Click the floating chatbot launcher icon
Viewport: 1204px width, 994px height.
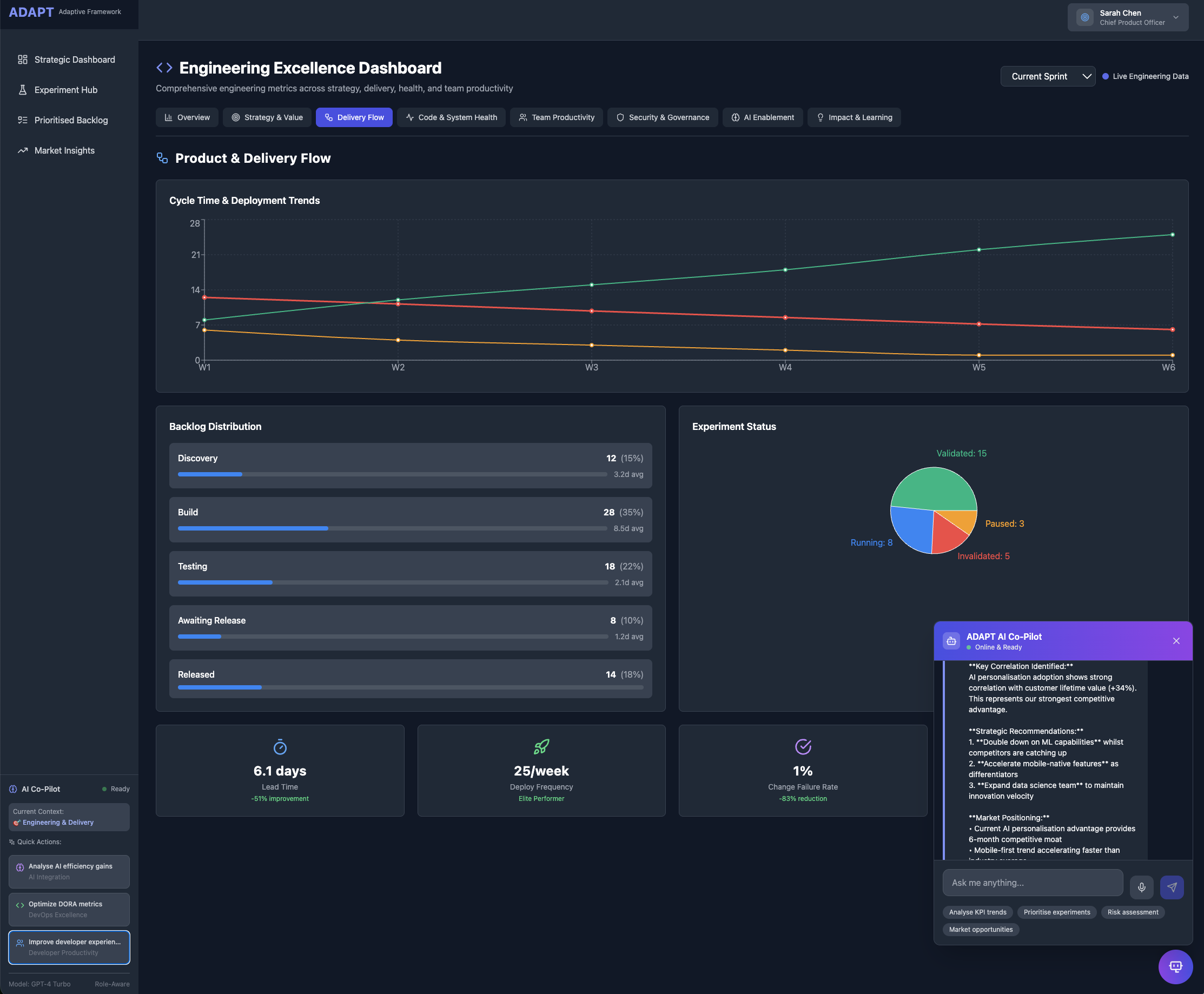(1175, 966)
